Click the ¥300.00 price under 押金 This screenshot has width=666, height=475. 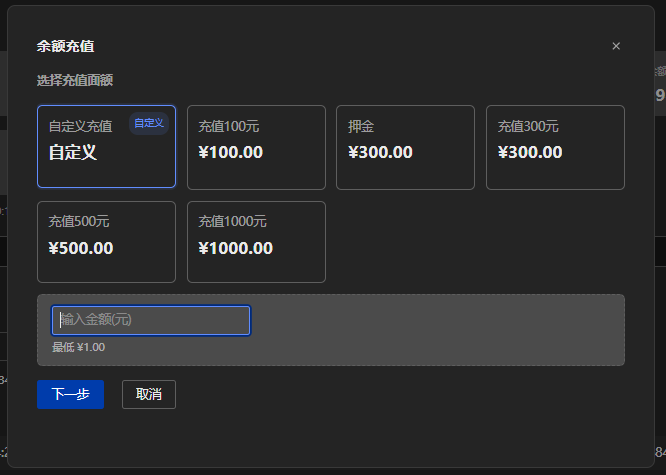(x=380, y=153)
